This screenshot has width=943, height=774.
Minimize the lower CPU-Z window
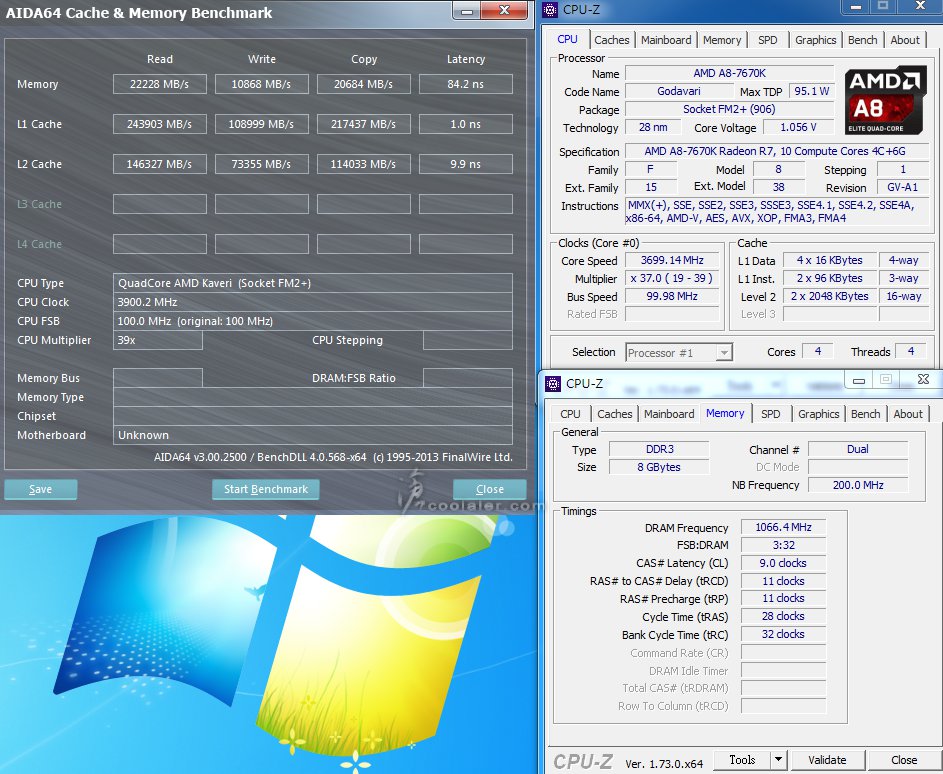click(859, 379)
